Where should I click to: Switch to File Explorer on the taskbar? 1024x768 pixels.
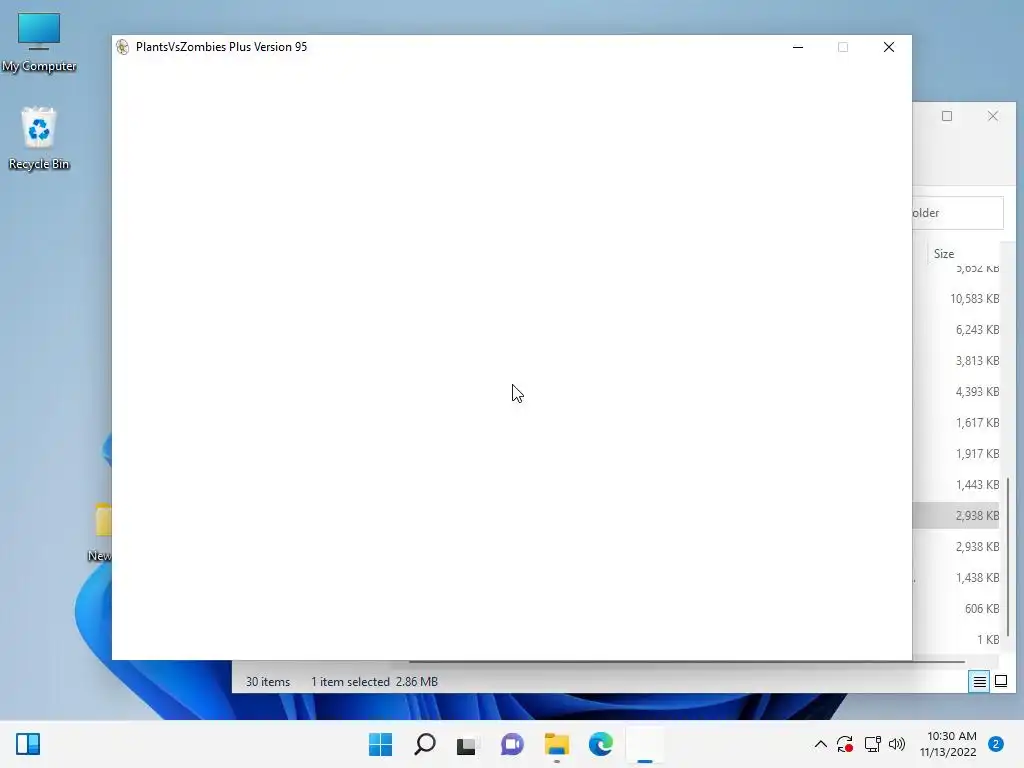(556, 744)
